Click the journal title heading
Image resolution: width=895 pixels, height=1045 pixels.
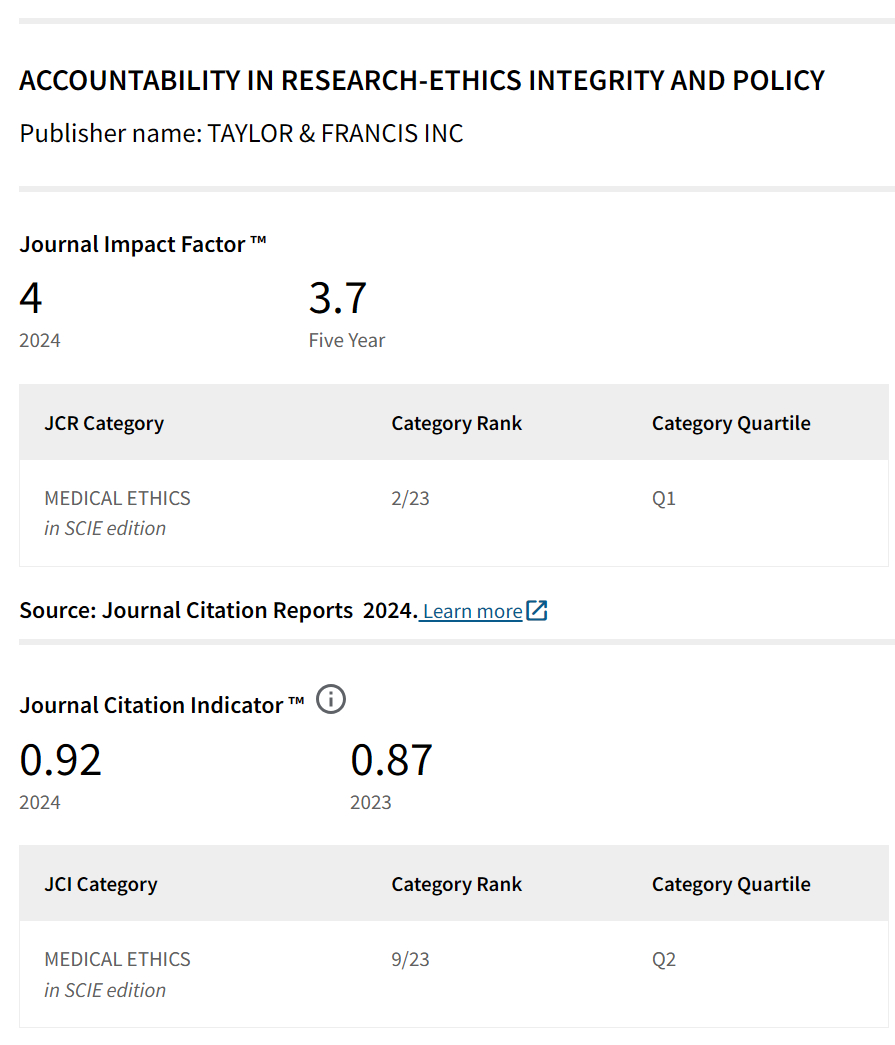click(422, 81)
